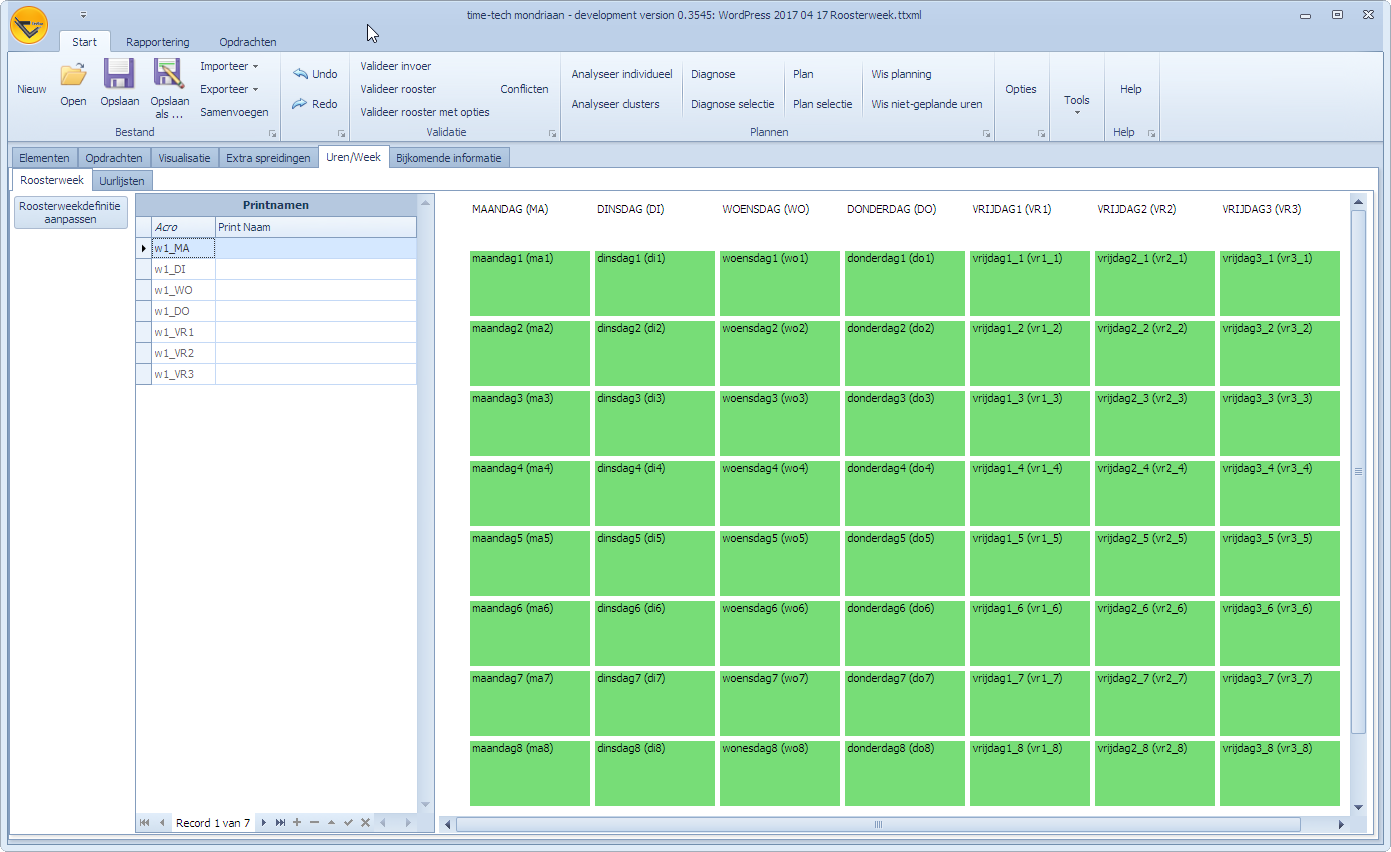This screenshot has width=1391, height=852.
Task: Select the w1_VR2 row
Action: pyautogui.click(x=276, y=353)
